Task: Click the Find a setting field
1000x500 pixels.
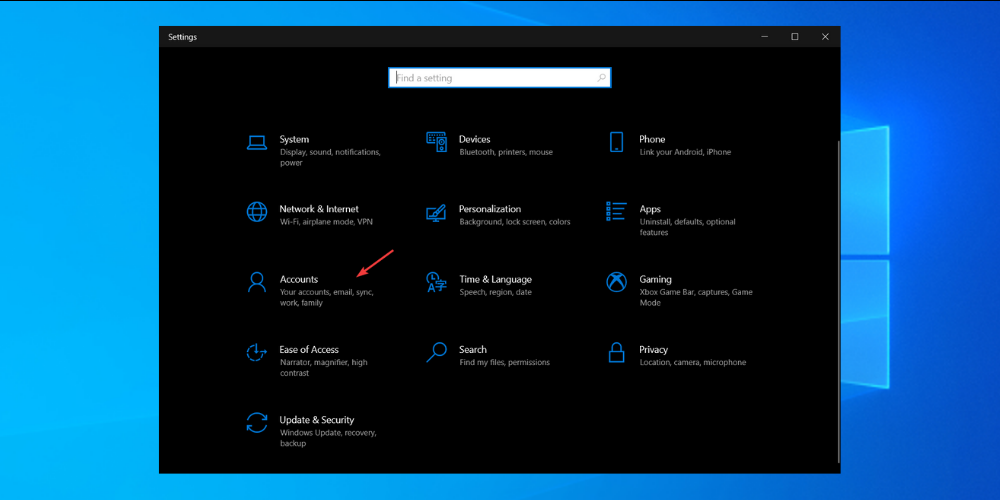Action: (x=499, y=78)
